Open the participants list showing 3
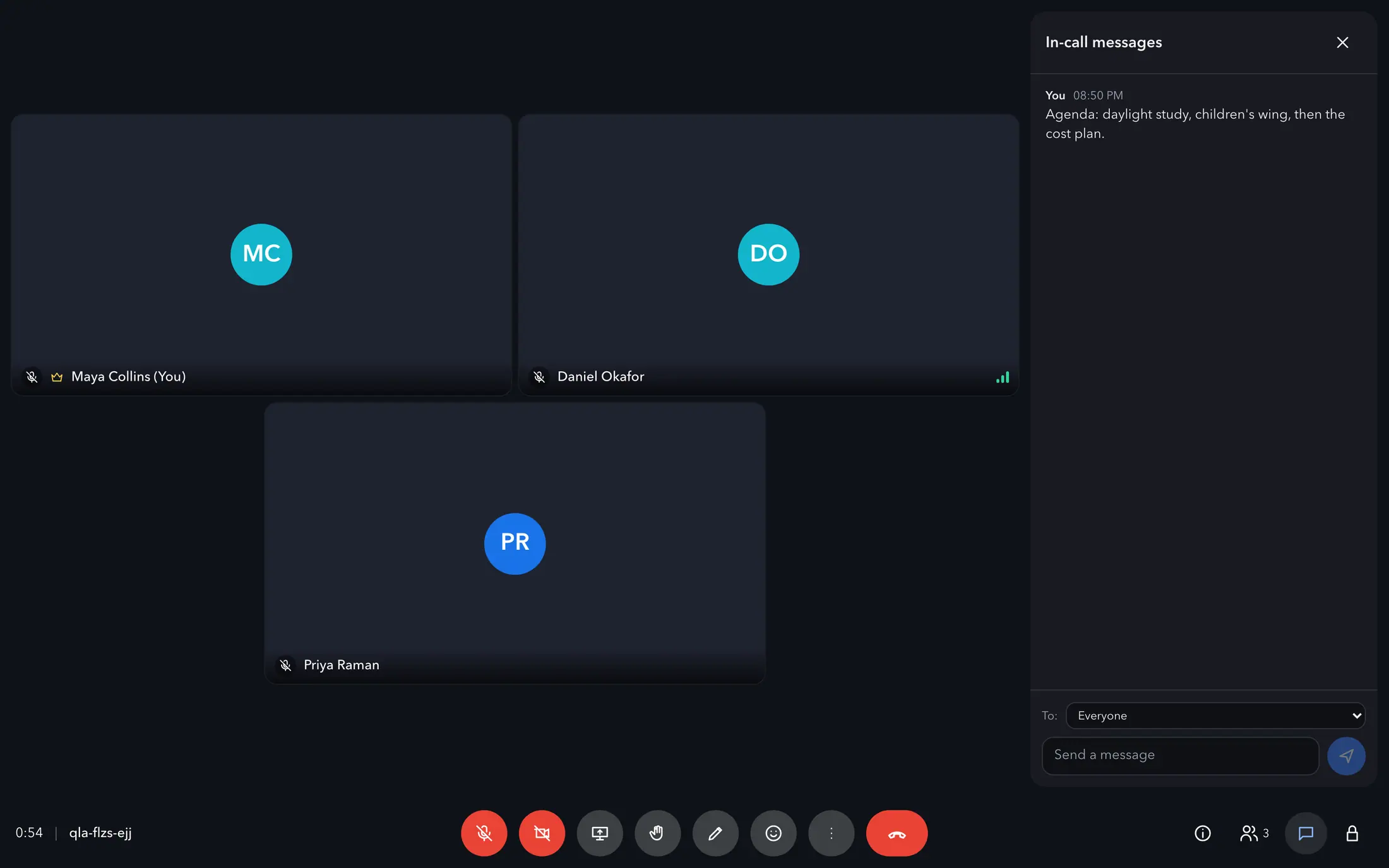 click(x=1254, y=833)
